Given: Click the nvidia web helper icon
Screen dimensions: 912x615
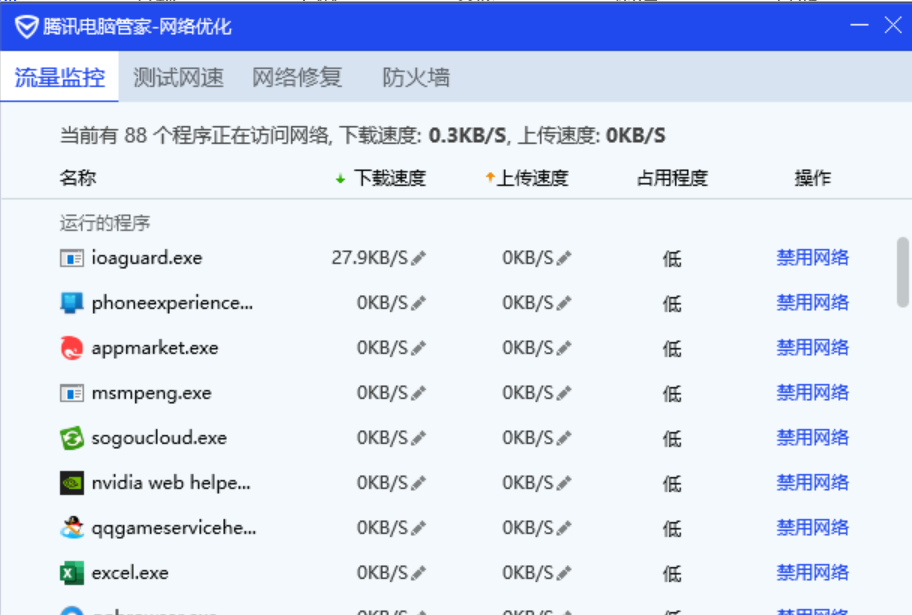Looking at the screenshot, I should click(x=71, y=483).
